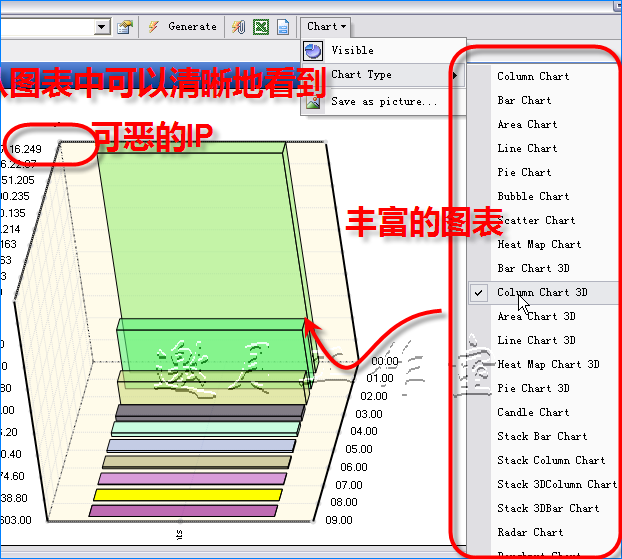The width and height of the screenshot is (622, 559).
Task: Select Bar Chart 3D type
Action: coord(533,268)
